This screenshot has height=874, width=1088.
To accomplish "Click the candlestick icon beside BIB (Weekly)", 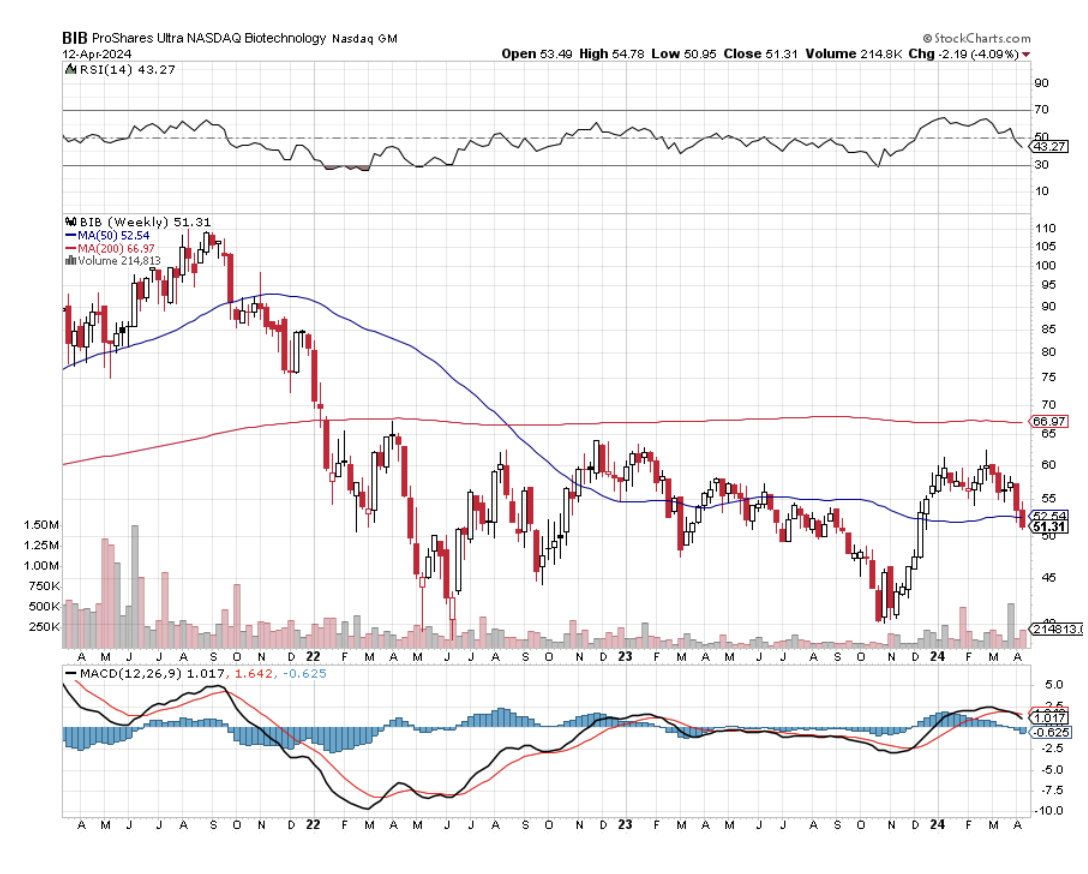I will tap(70, 222).
